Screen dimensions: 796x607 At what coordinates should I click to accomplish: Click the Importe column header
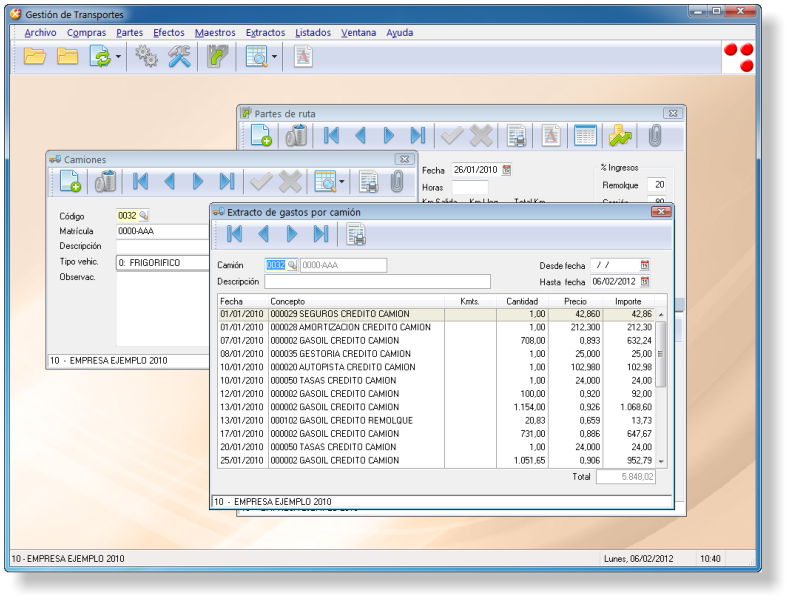(x=628, y=301)
